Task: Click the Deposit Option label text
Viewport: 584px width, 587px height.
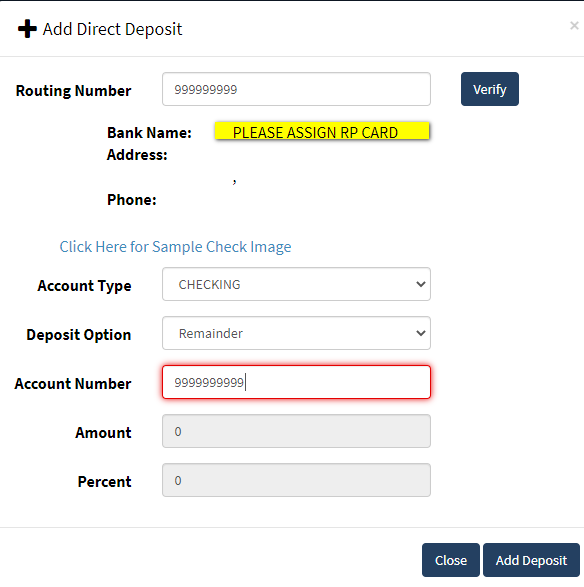Action: tap(79, 335)
